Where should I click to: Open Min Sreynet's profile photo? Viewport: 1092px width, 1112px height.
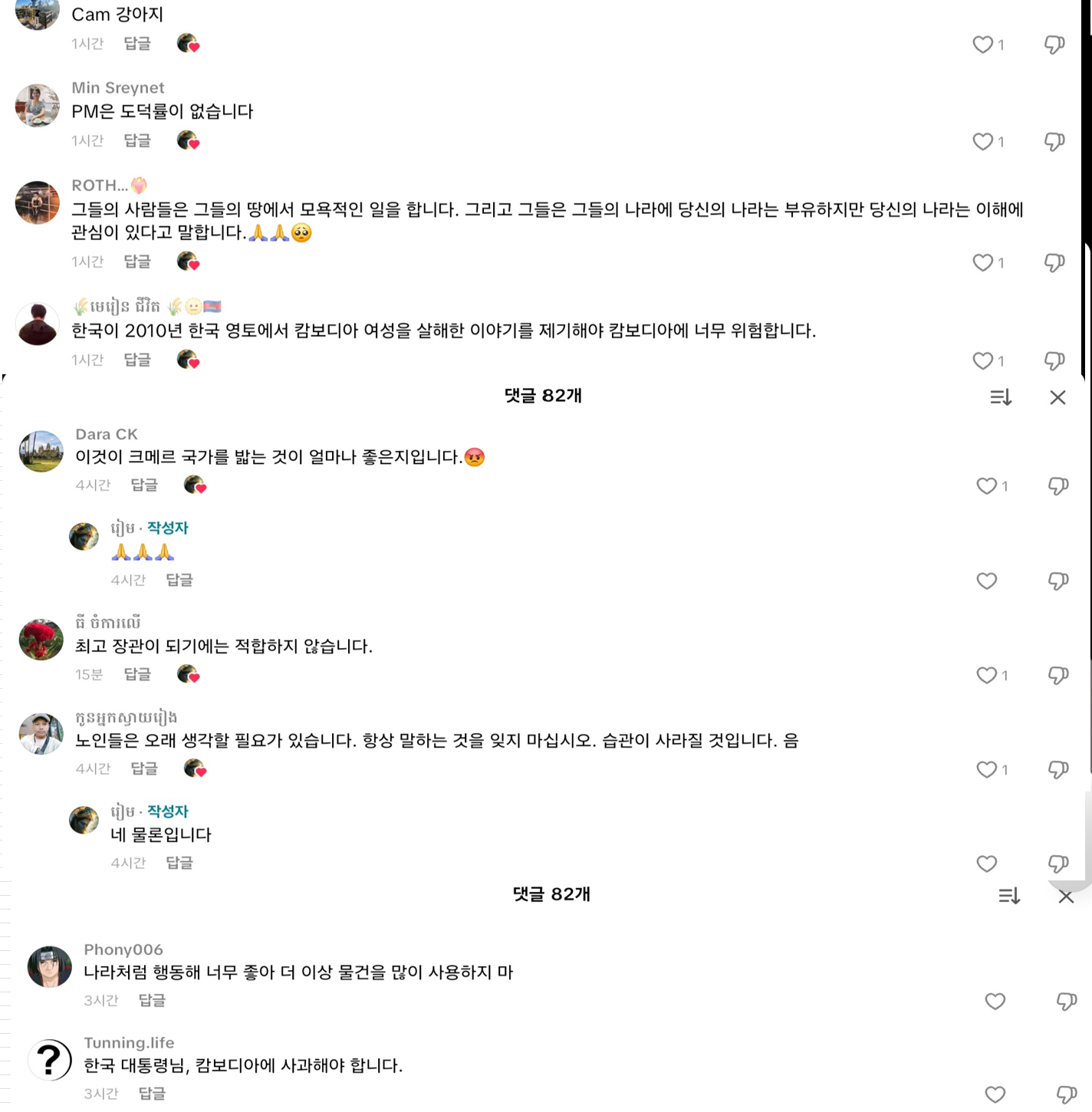pyautogui.click(x=38, y=106)
